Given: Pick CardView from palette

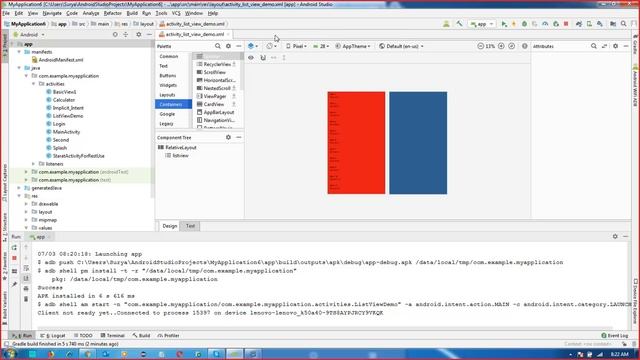Looking at the screenshot, I should 214,104.
